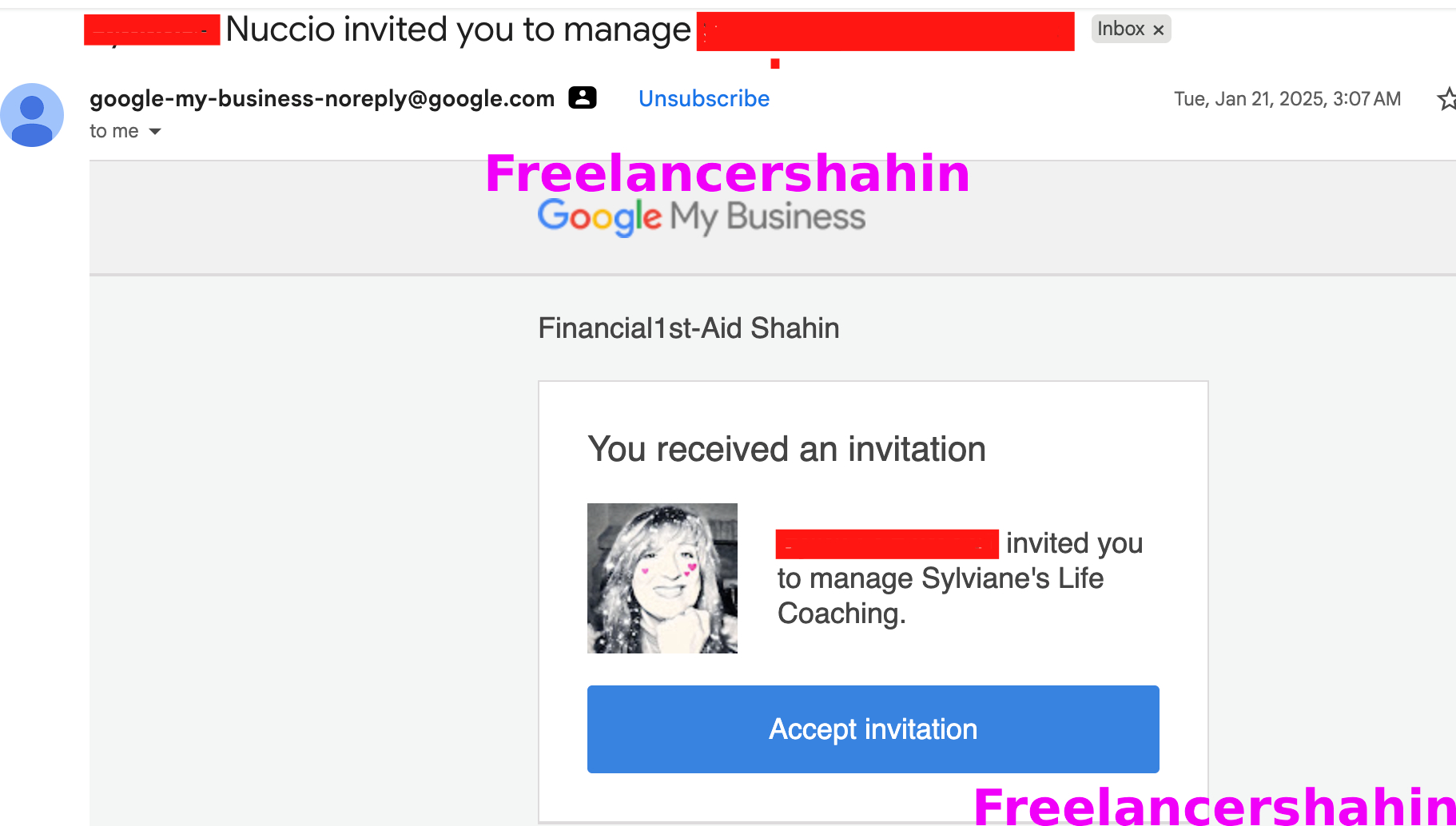
Task: Remove the Inbox label with its X
Action: [1158, 30]
